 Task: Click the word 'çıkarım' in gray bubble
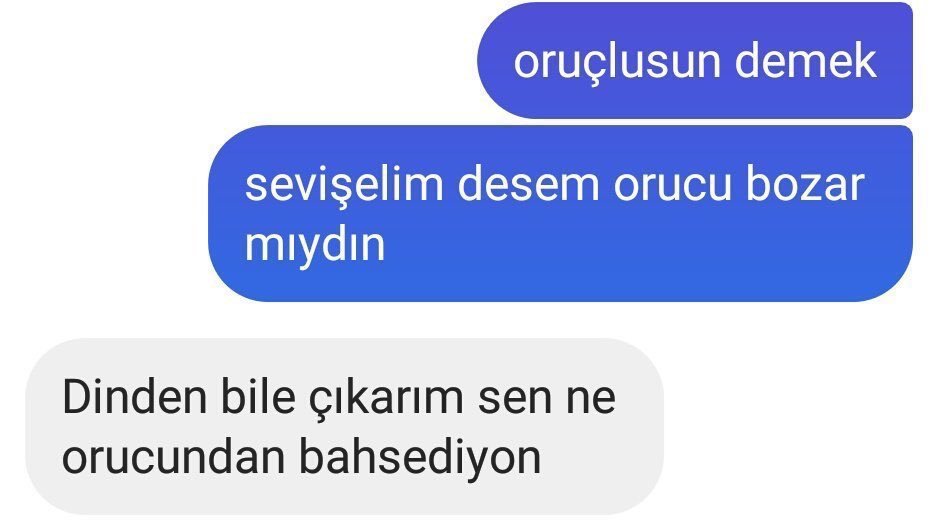[x=386, y=399]
